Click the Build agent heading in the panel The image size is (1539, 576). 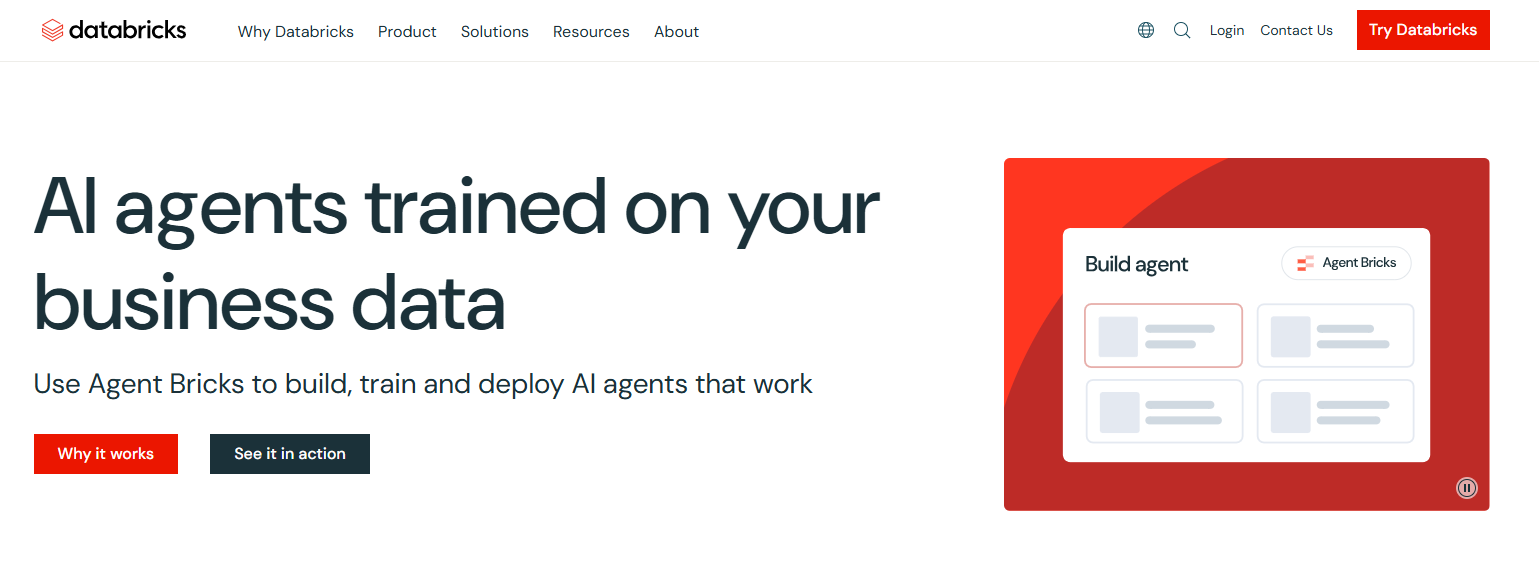pos(1136,264)
